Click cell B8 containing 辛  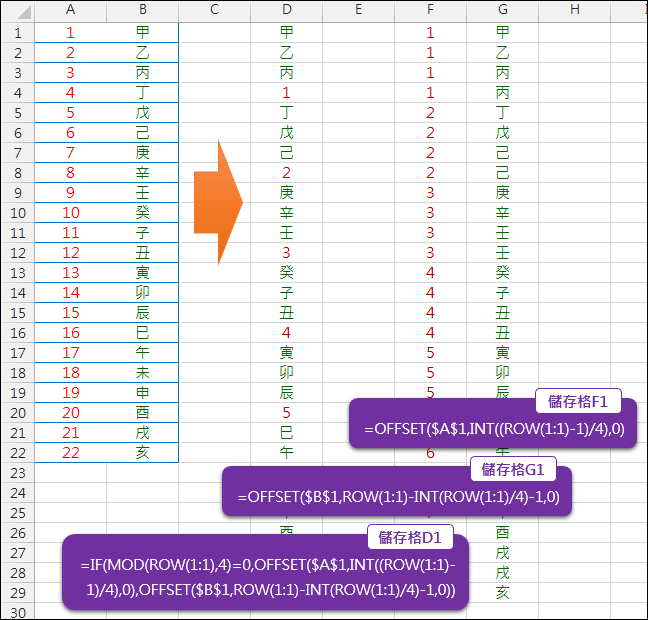click(143, 173)
